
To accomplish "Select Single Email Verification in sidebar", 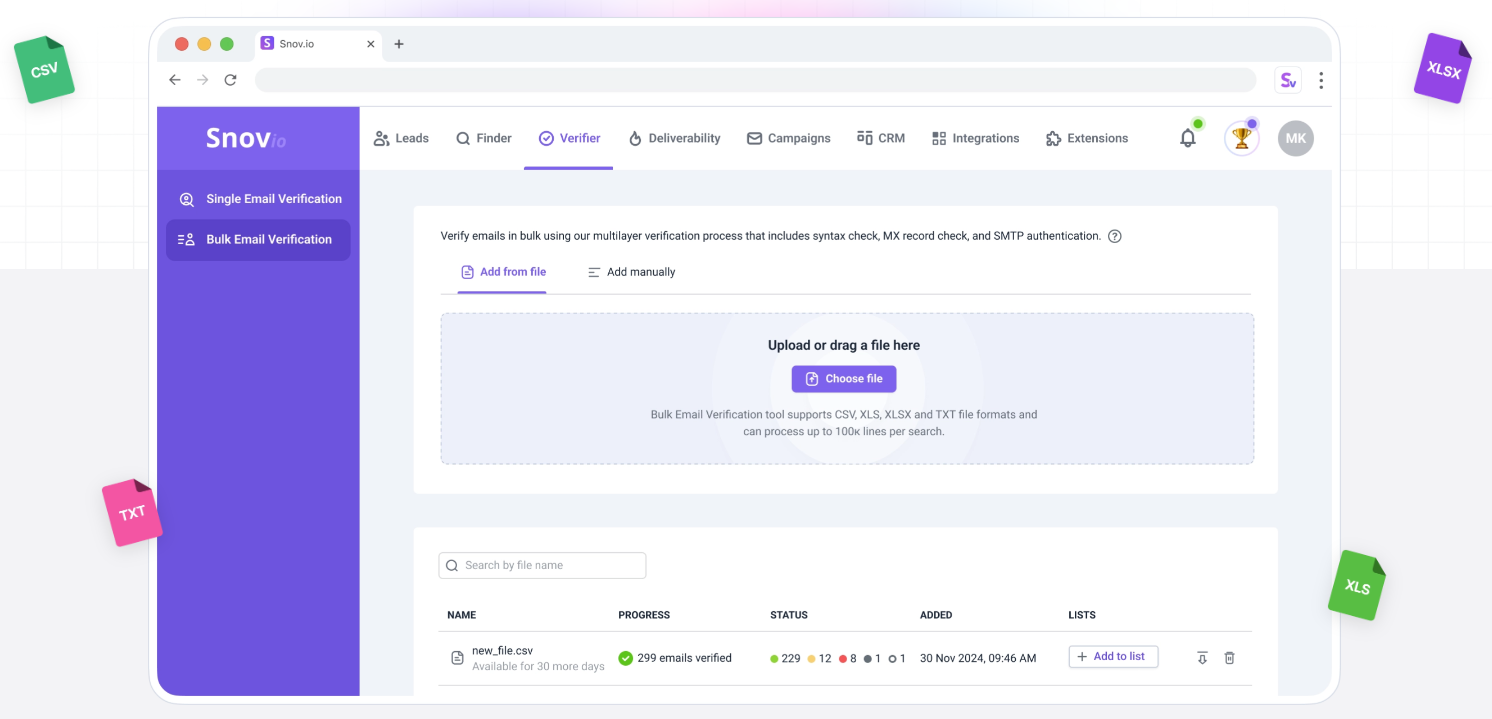I will click(x=259, y=199).
